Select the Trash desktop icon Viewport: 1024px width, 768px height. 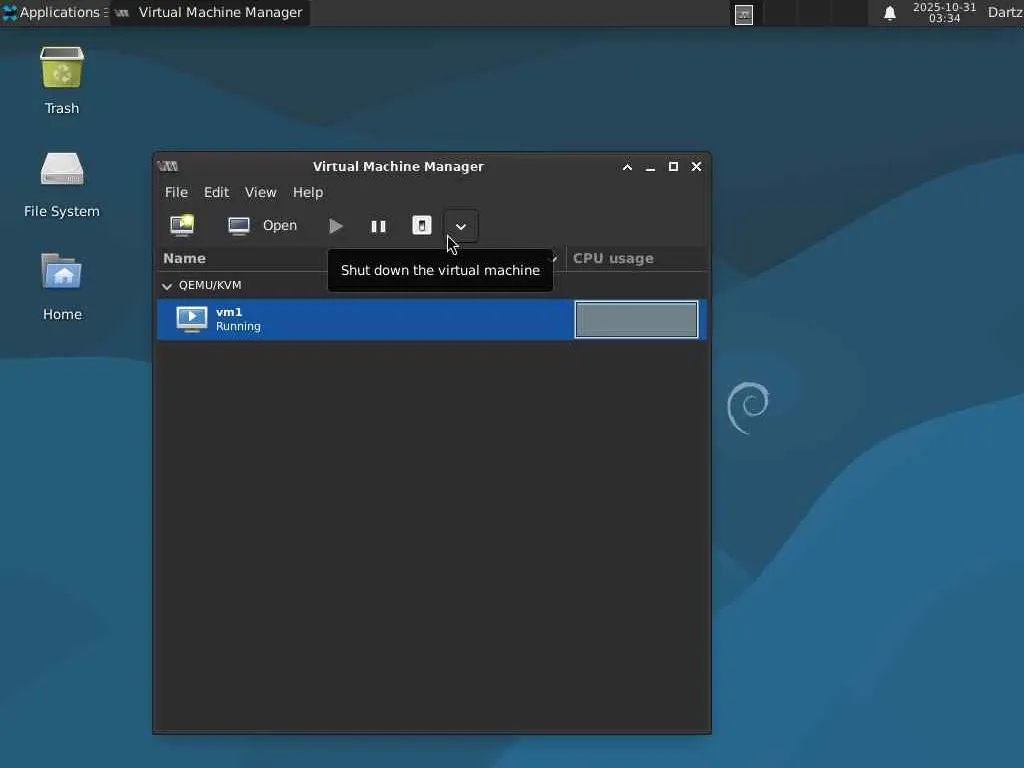[x=62, y=80]
